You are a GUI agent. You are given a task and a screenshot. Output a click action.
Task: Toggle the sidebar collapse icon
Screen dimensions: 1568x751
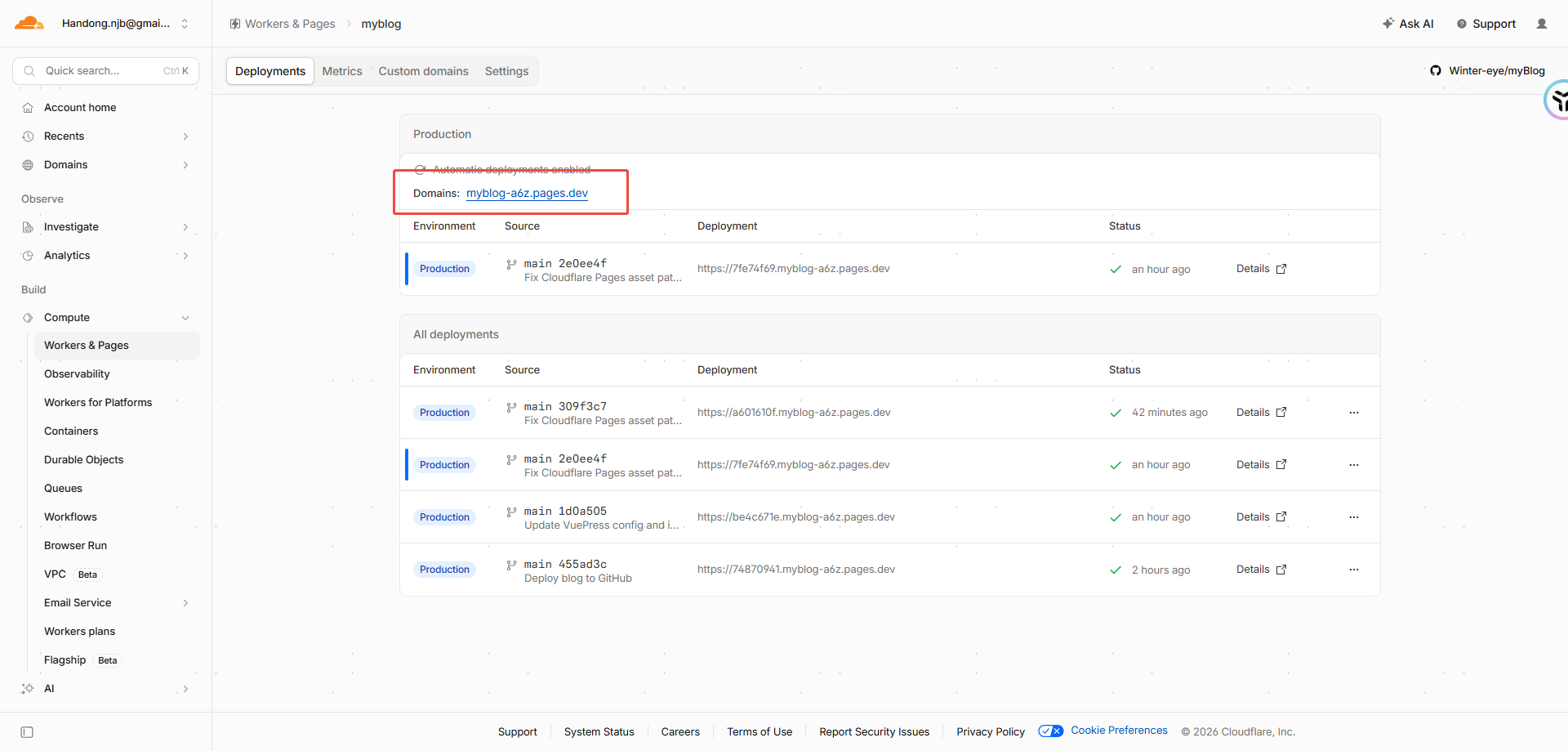click(x=27, y=732)
